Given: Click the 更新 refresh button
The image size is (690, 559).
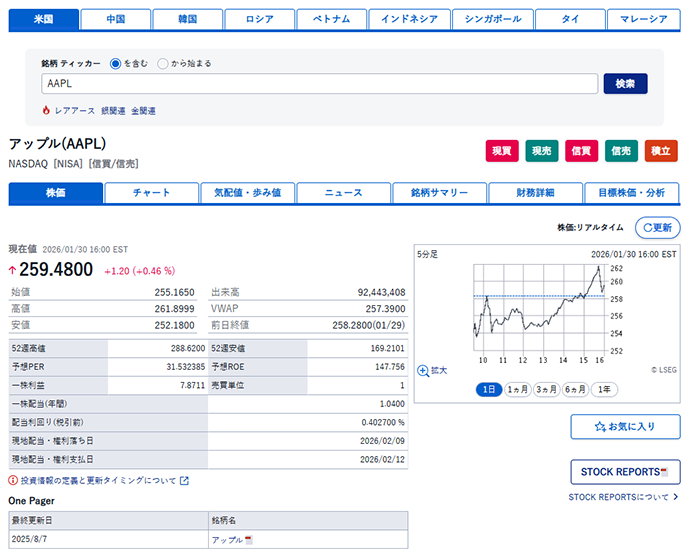Looking at the screenshot, I should point(657,228).
